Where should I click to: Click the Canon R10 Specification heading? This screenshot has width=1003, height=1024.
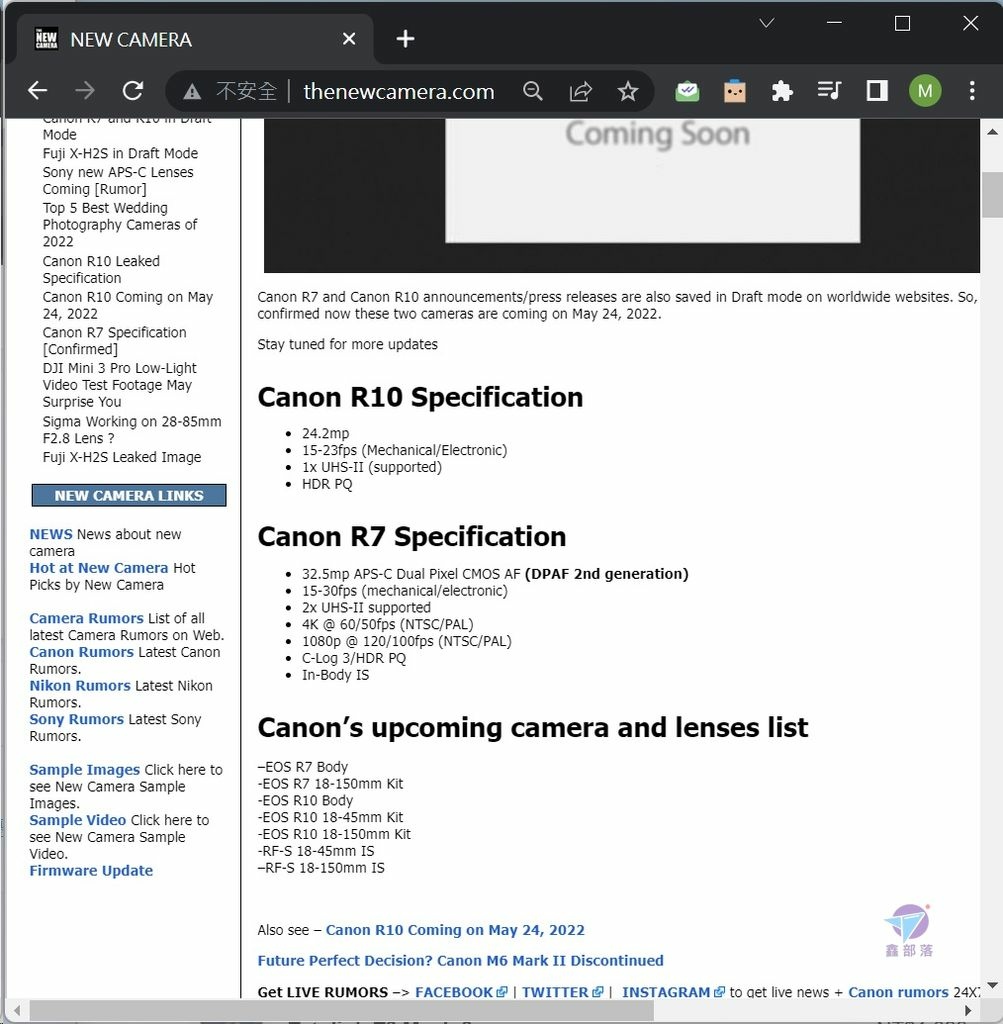pos(420,397)
